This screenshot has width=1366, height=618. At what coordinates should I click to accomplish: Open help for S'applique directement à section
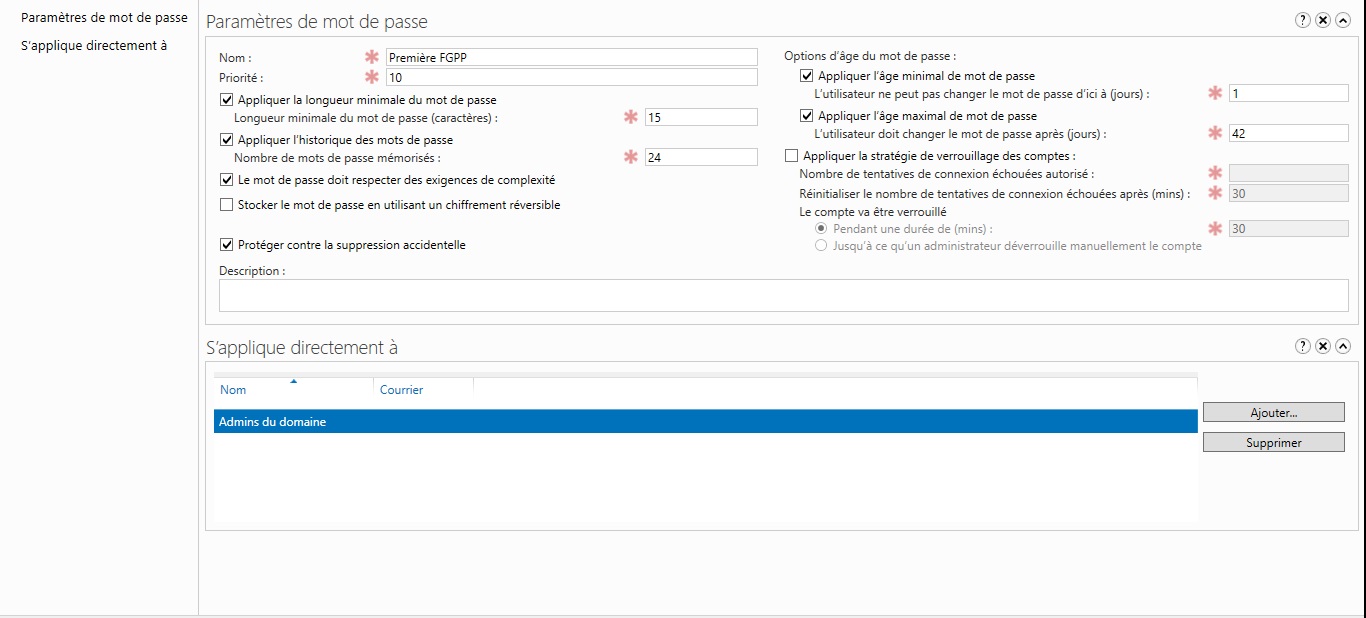[x=1303, y=346]
